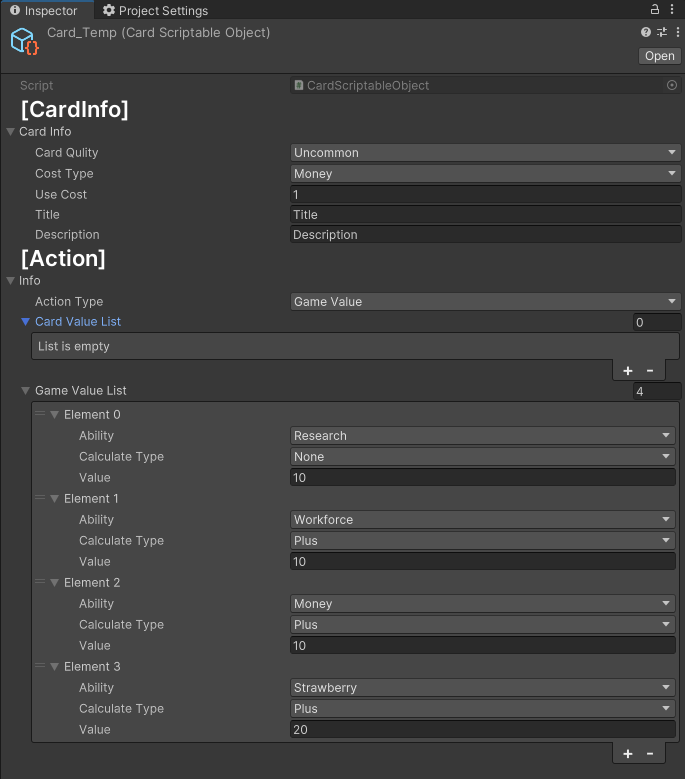Open the object picker next to CardScriptableObject

(x=672, y=85)
